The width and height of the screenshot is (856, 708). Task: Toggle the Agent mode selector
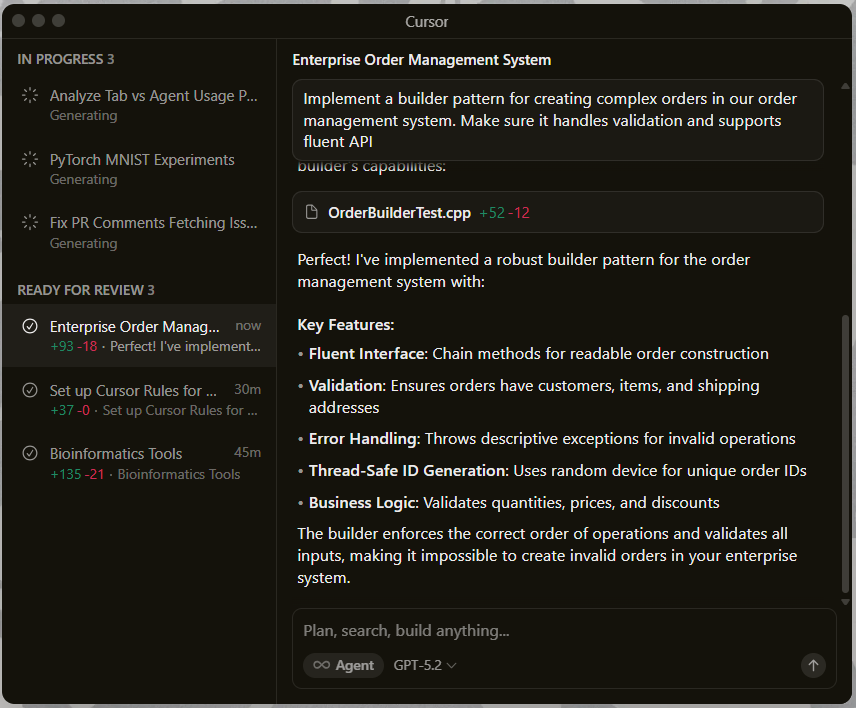(343, 665)
